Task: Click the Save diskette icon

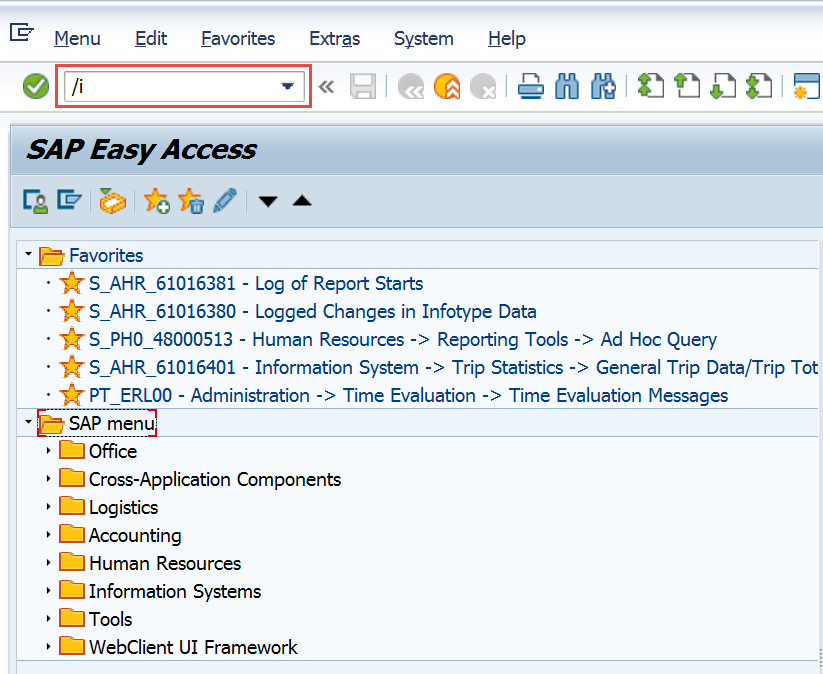Action: [363, 86]
